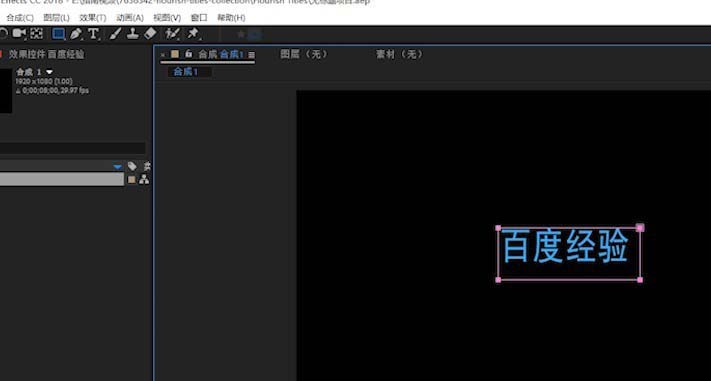The image size is (711, 381).
Task: Select the highlighted grey project item row
Action: (x=62, y=180)
